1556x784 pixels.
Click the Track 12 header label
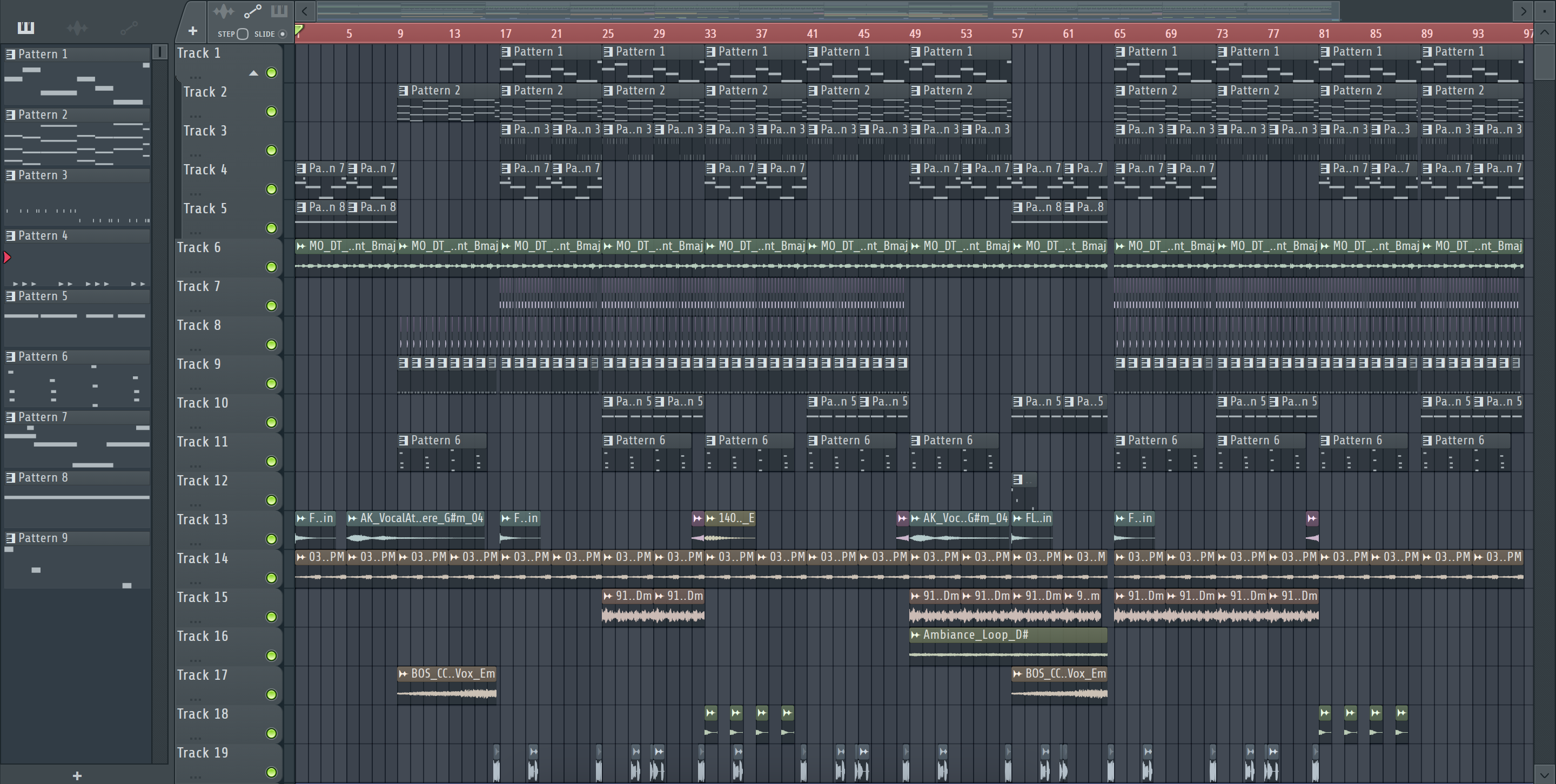click(x=203, y=481)
